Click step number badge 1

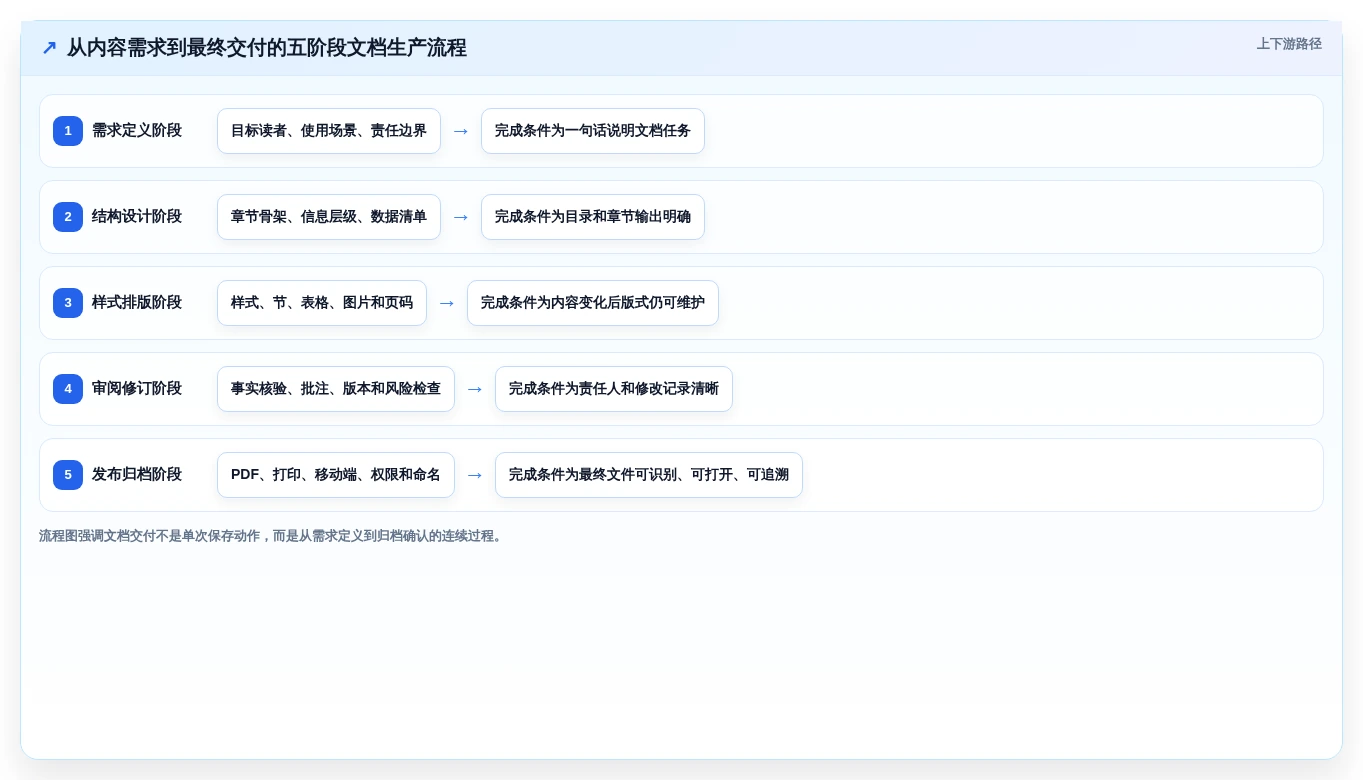coord(68,131)
